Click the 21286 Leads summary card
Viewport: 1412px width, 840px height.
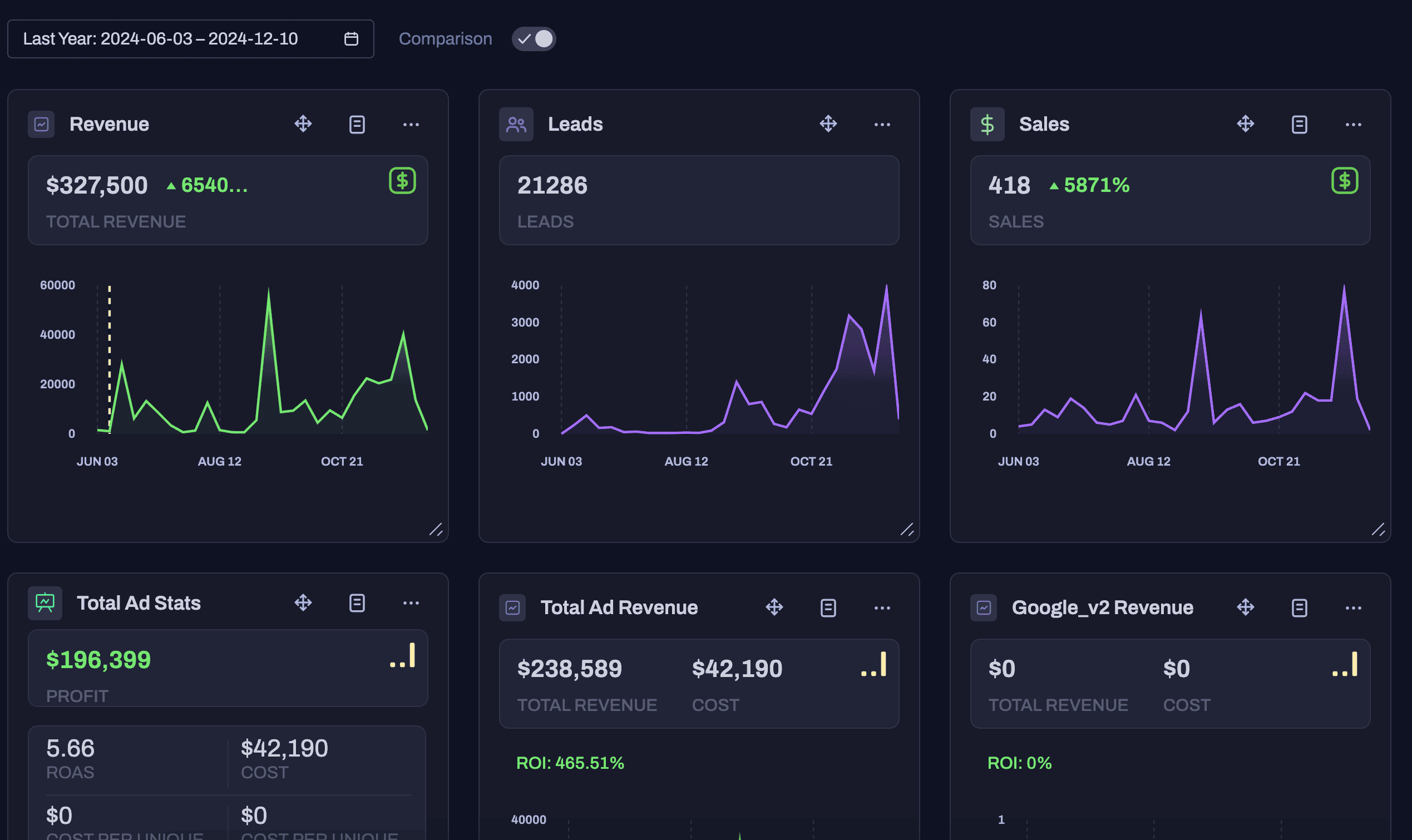[x=699, y=200]
